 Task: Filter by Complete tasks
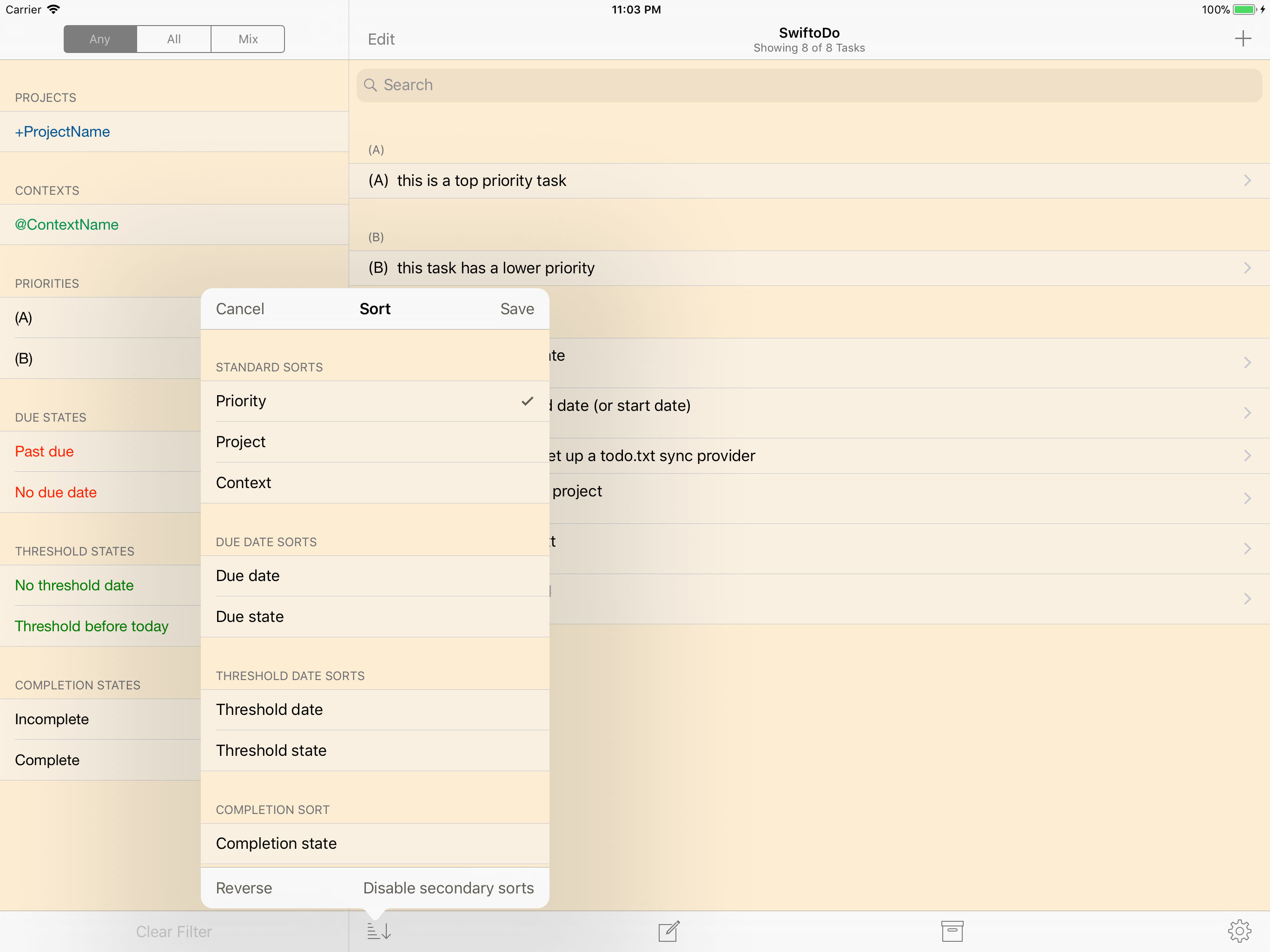tap(100, 760)
